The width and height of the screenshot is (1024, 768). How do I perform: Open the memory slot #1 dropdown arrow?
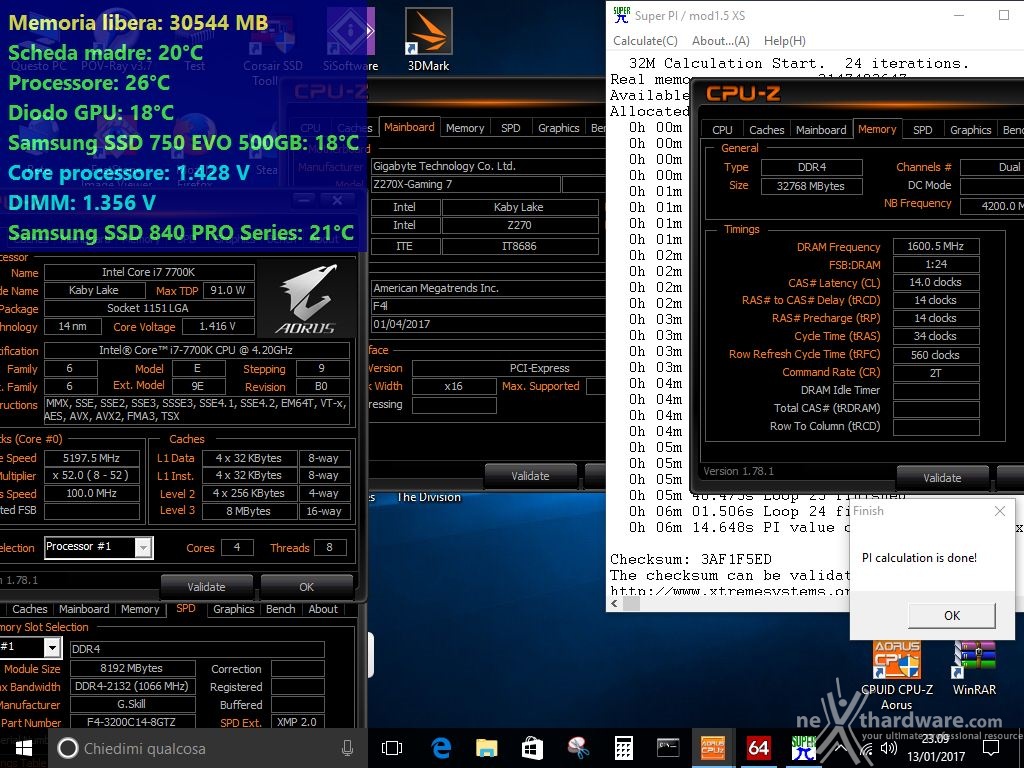click(52, 648)
